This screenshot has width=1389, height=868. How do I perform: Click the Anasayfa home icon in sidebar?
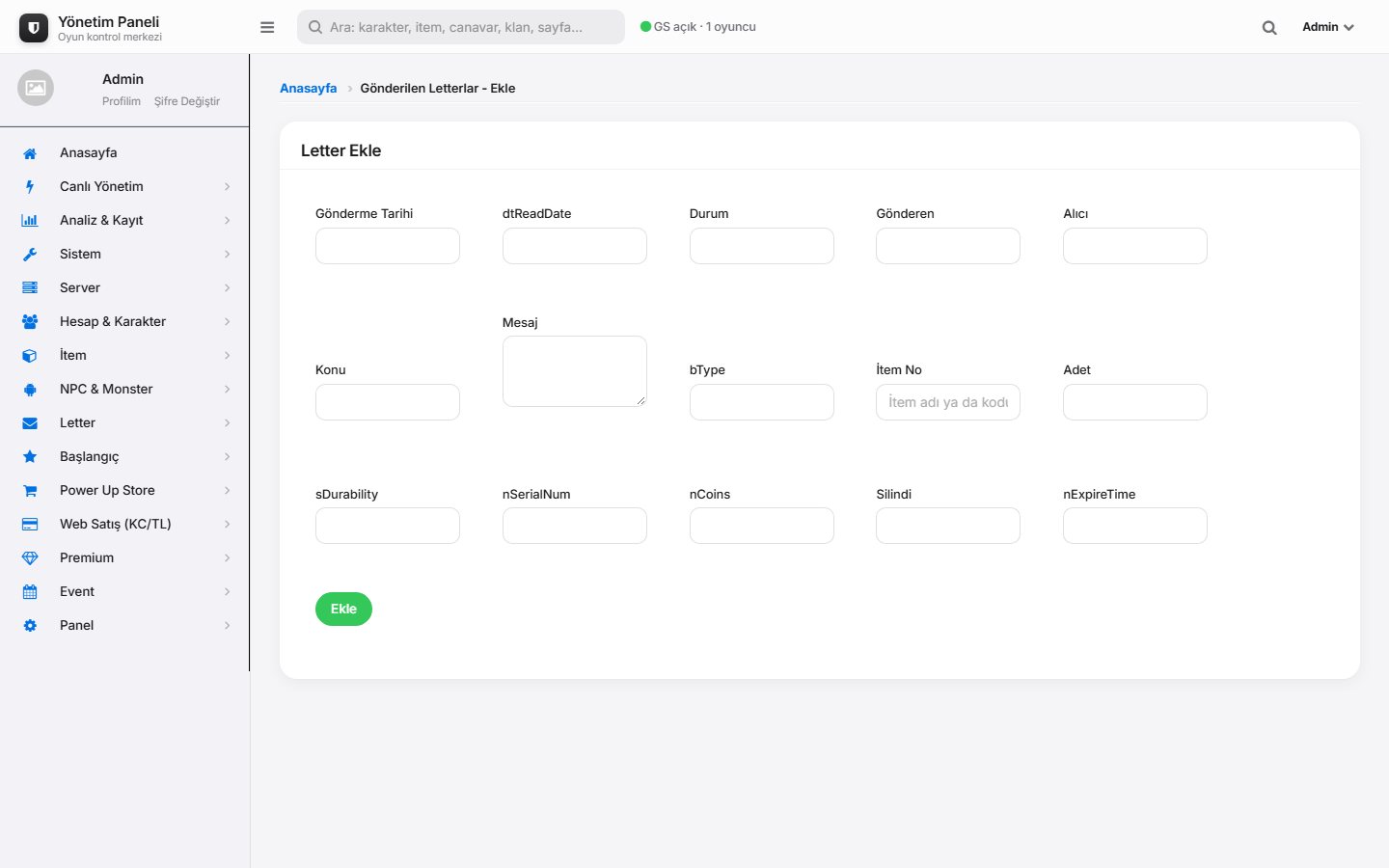30,153
